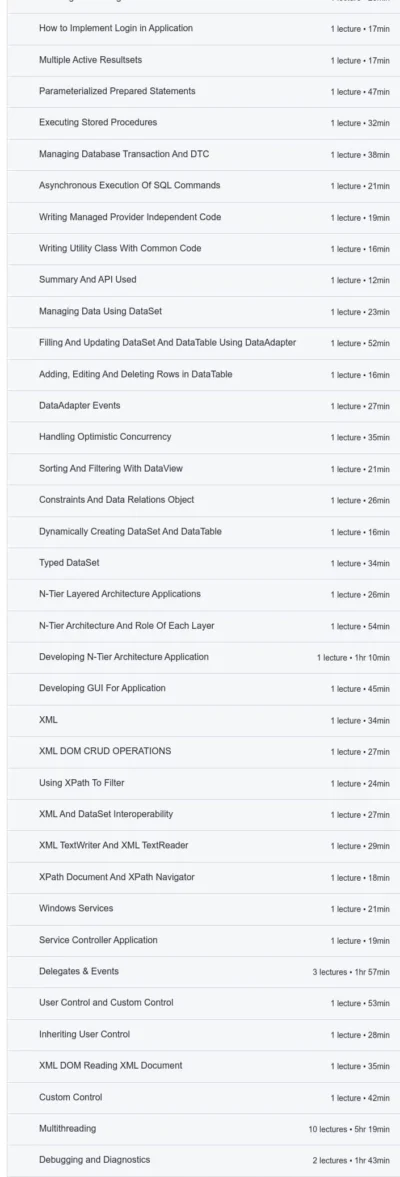This screenshot has width=400, height=1177.
Task: Open the XML section row
Action: pyautogui.click(x=203, y=720)
